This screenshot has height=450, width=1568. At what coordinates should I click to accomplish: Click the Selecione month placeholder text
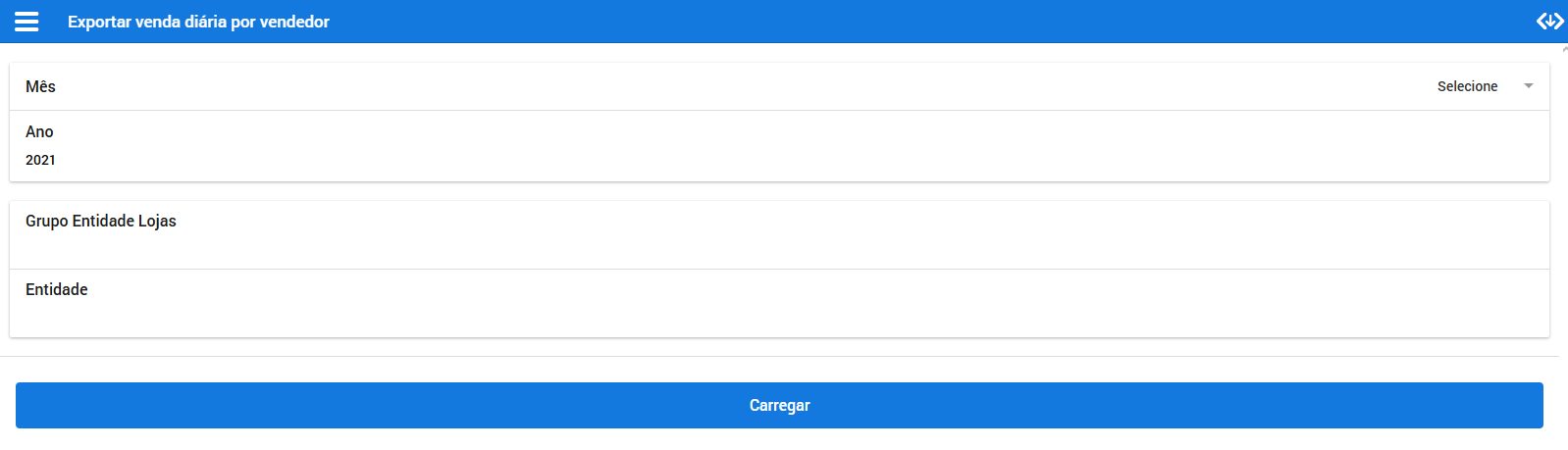tap(1467, 86)
